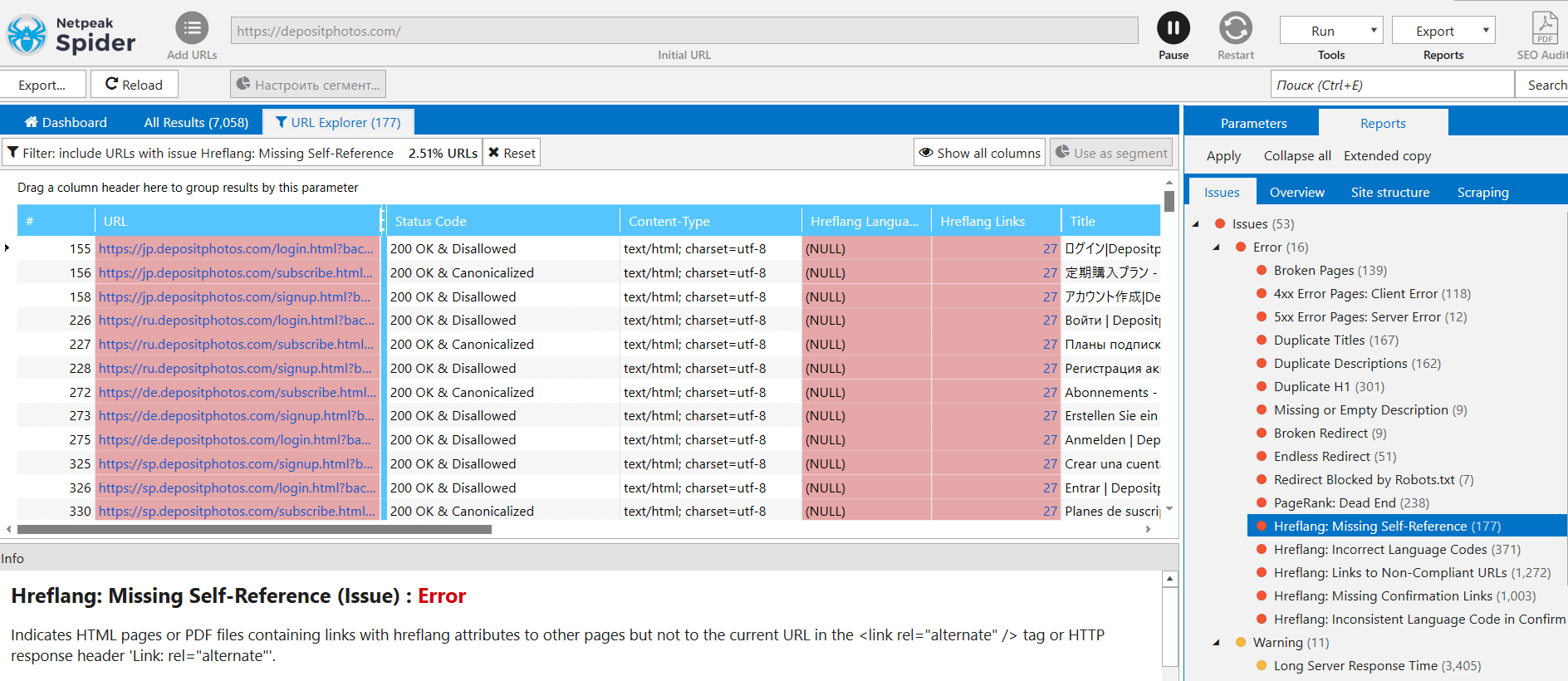1568x681 pixels.
Task: Focus the Поиск (Ctrl+E) search field
Action: pyautogui.click(x=1392, y=85)
